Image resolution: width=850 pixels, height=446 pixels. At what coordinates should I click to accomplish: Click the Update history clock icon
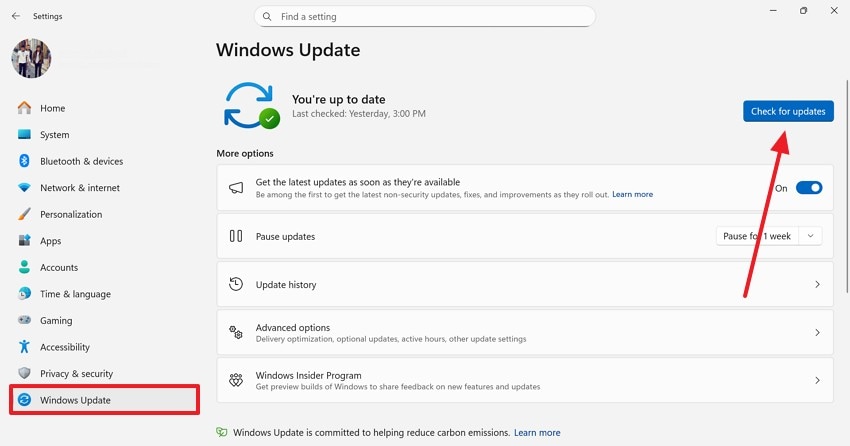(x=236, y=285)
